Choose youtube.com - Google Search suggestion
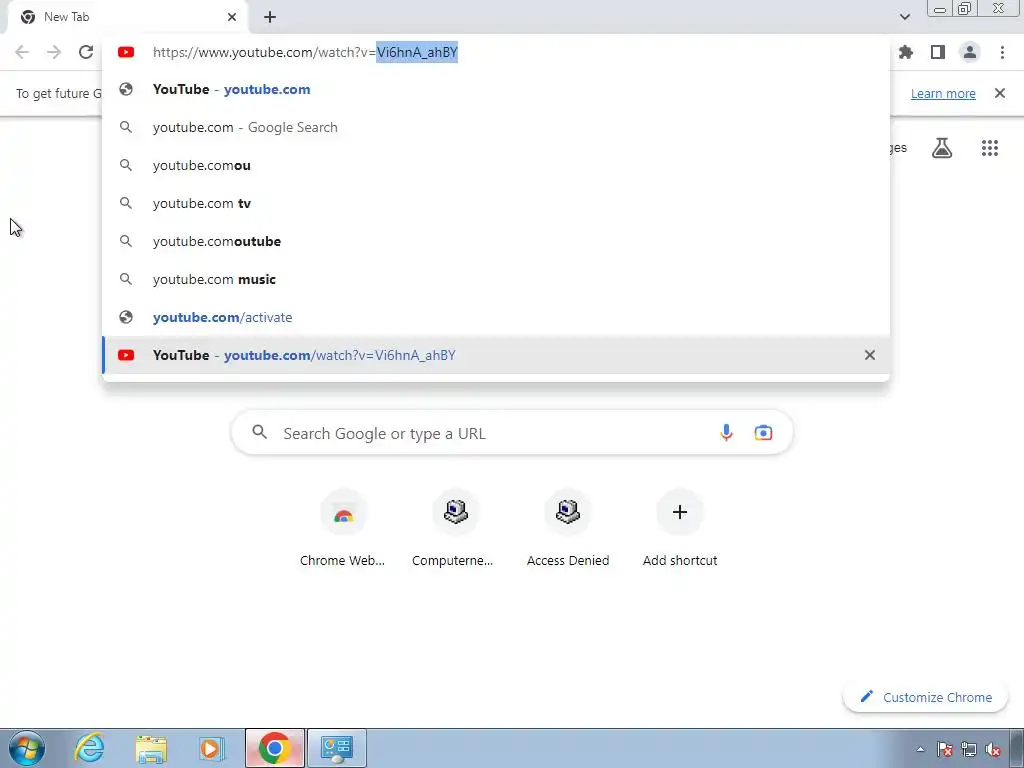This screenshot has width=1024, height=768. (496, 127)
